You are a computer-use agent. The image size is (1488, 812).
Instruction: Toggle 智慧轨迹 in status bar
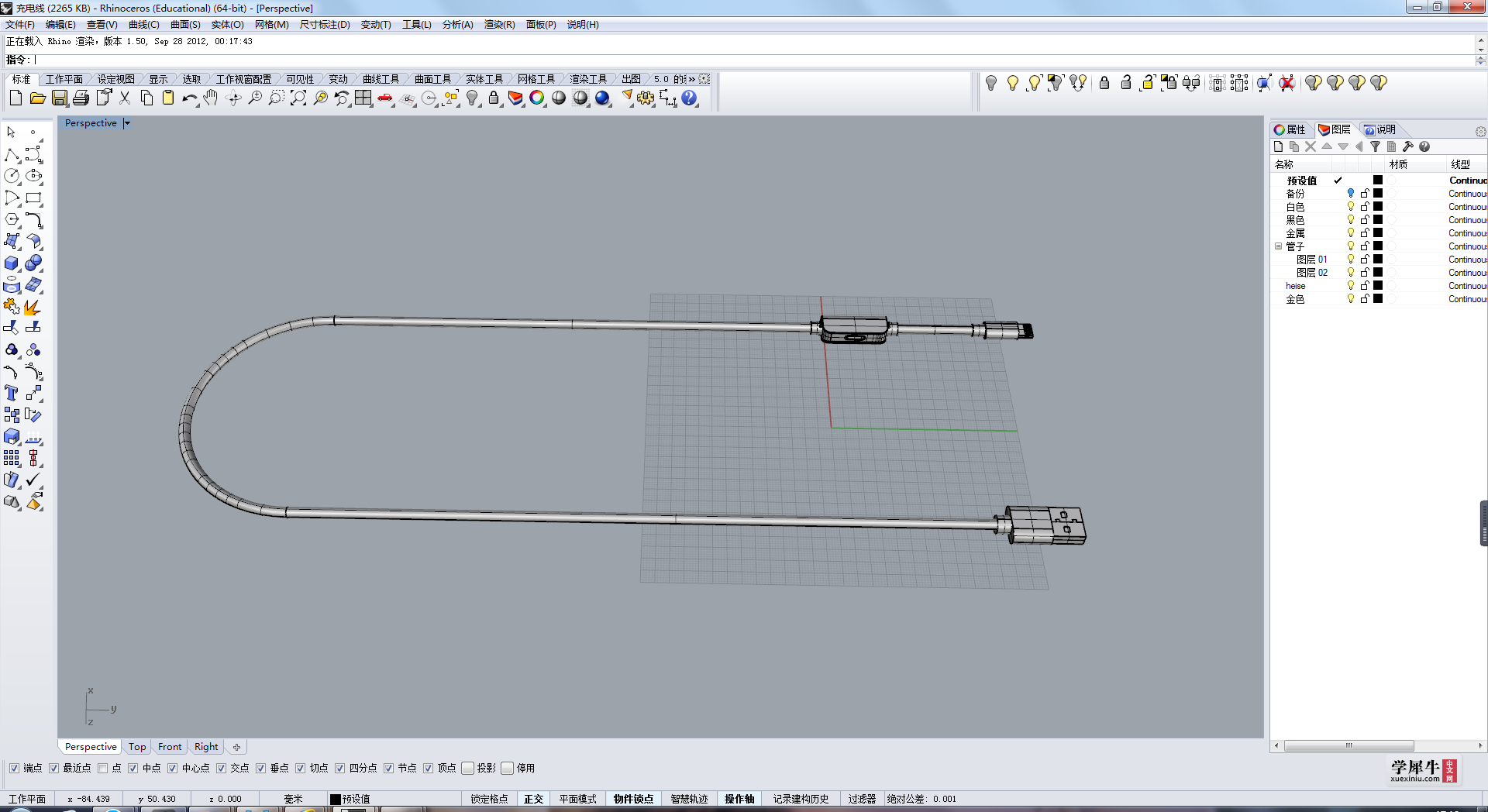tap(689, 799)
